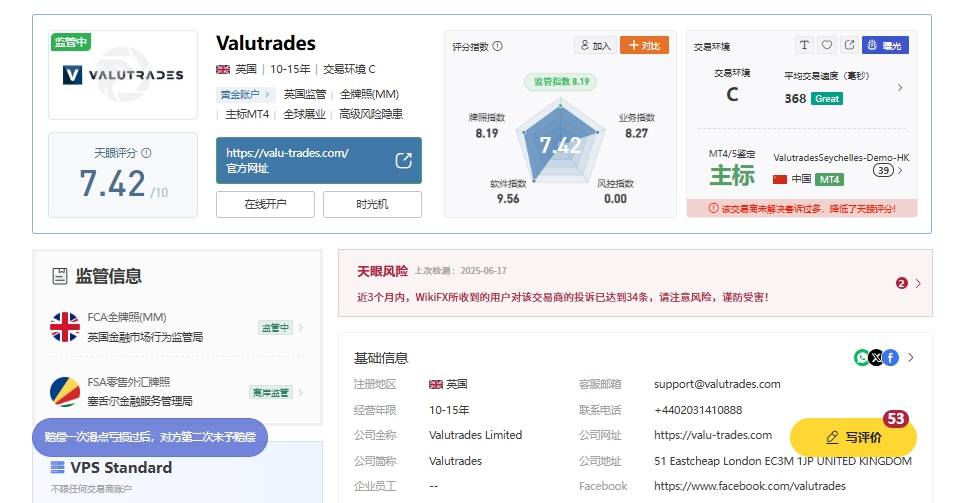The width and height of the screenshot is (956, 503).
Task: Expand the 天眼风险 alert arrow
Action: [x=918, y=283]
